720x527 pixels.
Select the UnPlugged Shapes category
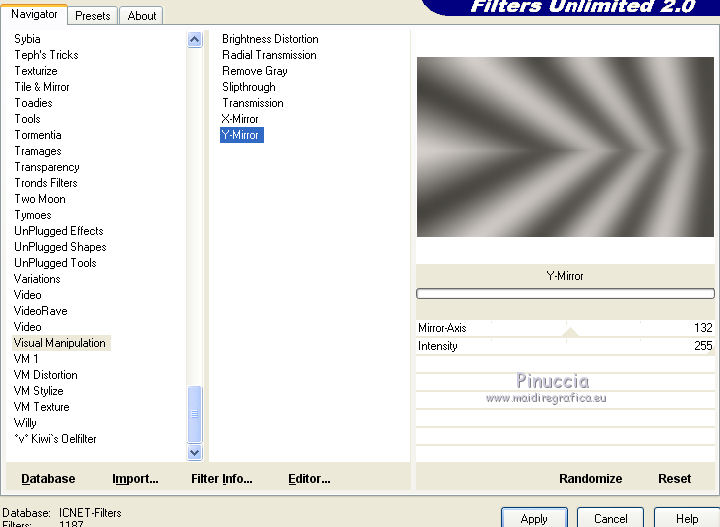[x=60, y=247]
